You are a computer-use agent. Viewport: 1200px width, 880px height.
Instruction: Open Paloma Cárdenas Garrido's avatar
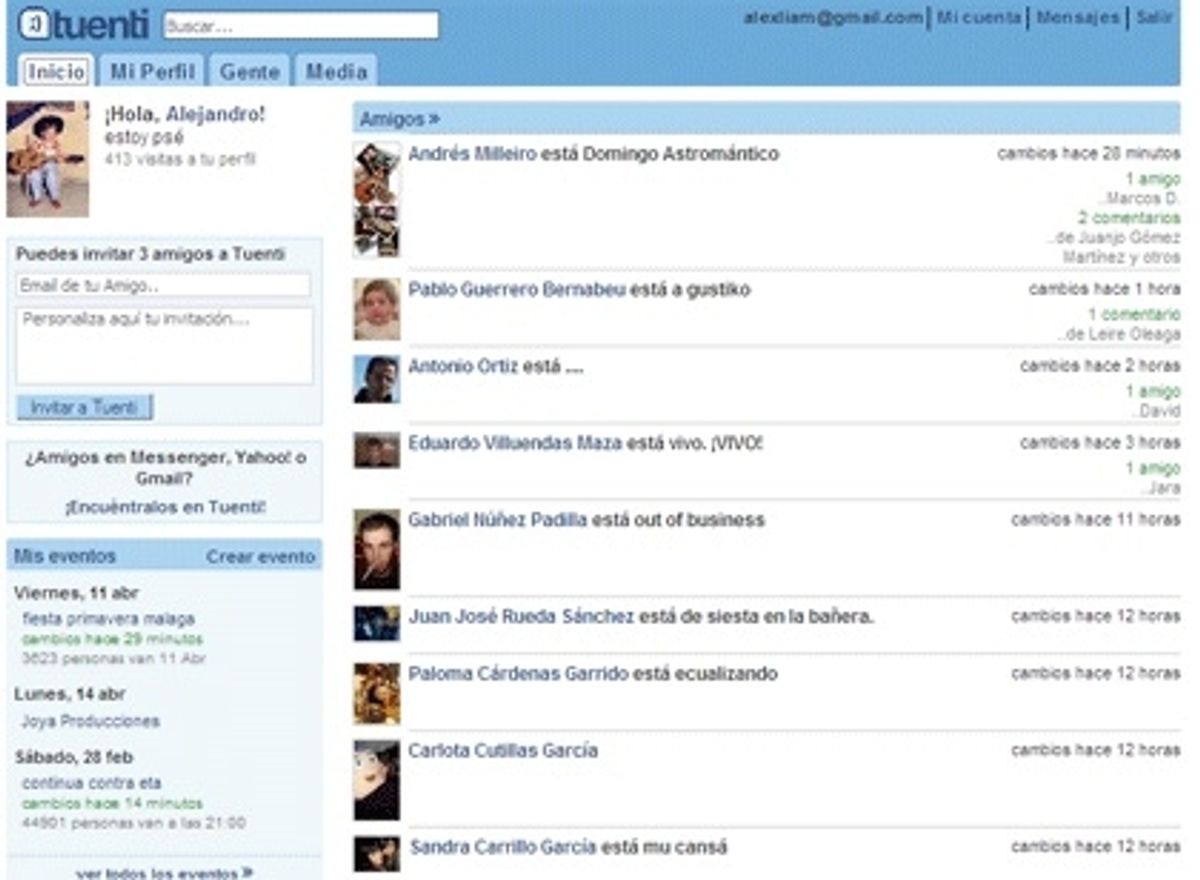click(377, 693)
